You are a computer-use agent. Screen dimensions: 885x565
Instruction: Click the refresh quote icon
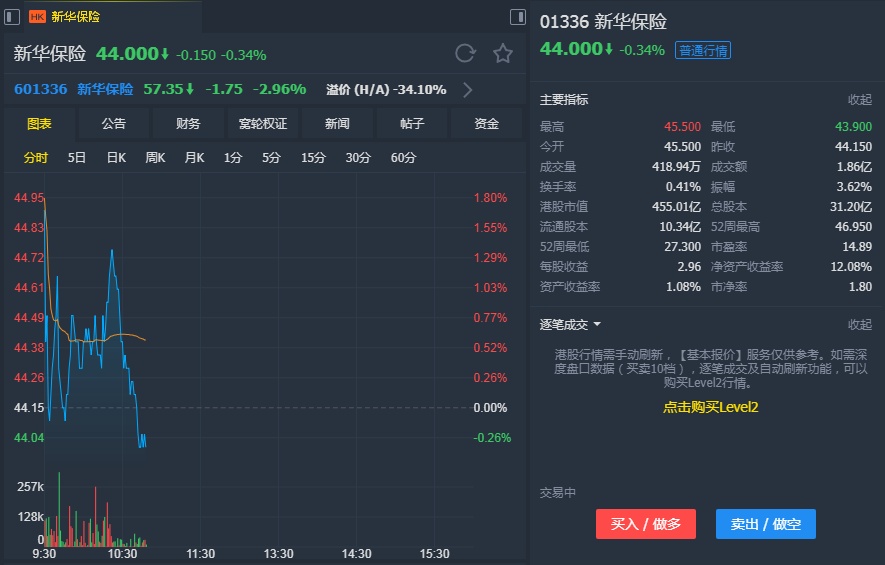point(465,54)
